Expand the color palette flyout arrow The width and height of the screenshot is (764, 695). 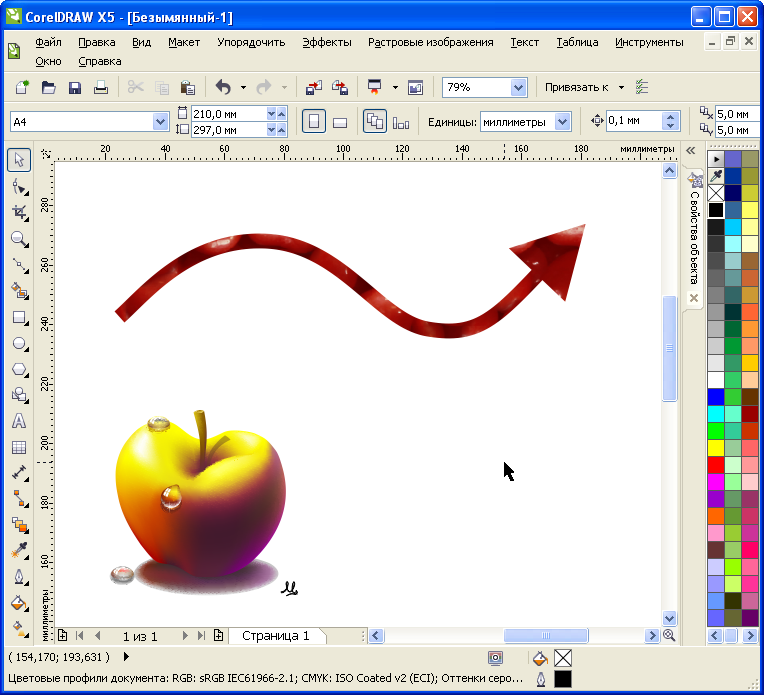tap(716, 159)
